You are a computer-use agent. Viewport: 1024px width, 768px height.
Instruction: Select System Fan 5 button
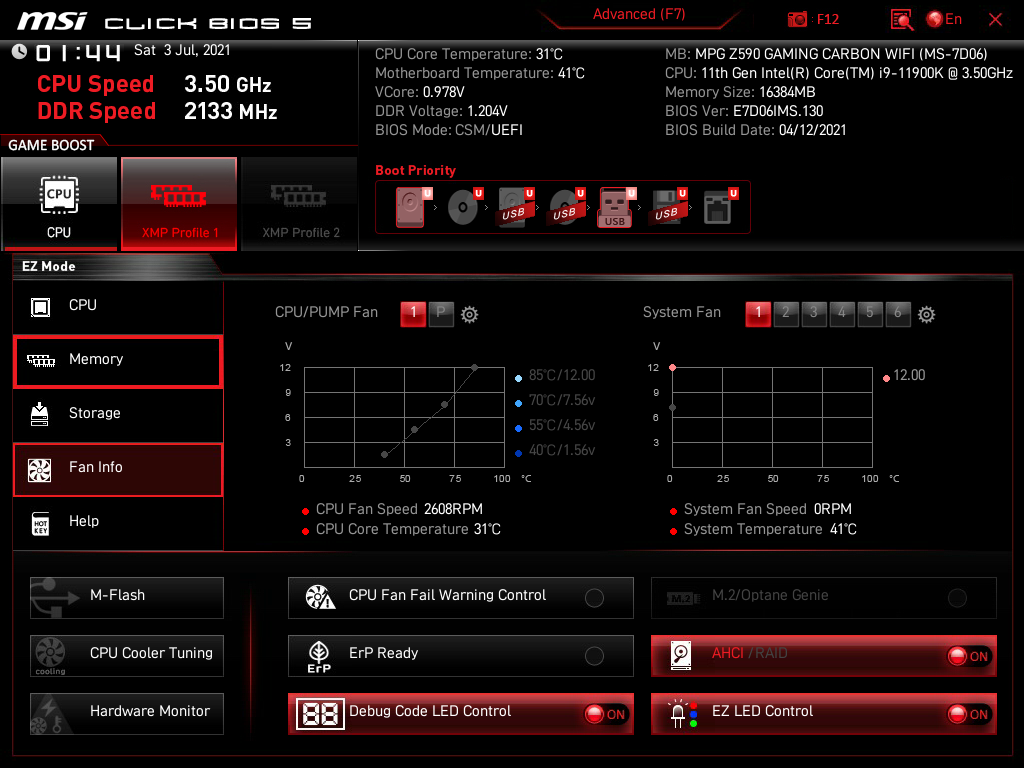pos(870,313)
